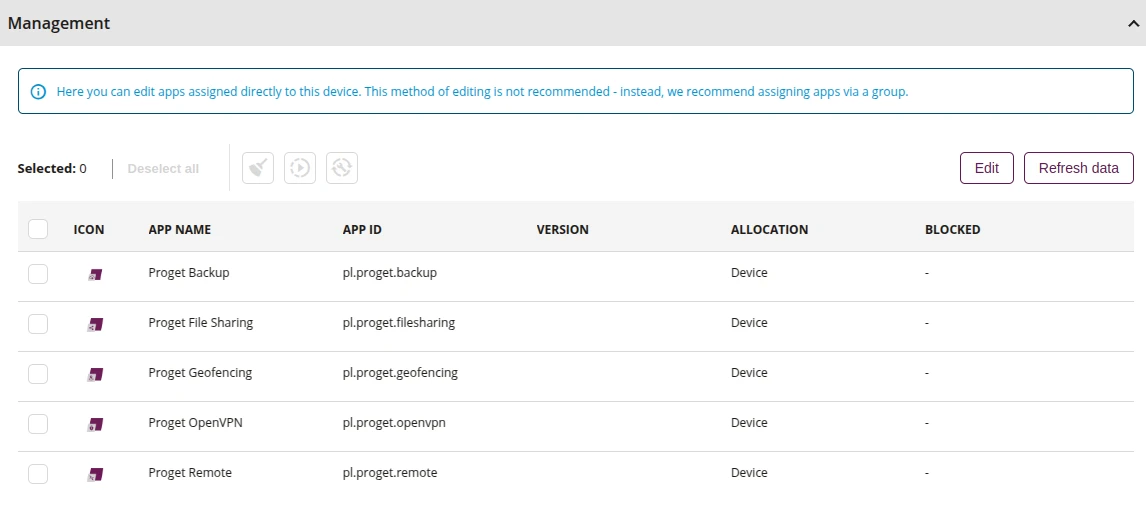Image resolution: width=1146 pixels, height=508 pixels.
Task: Click the Management section title
Action: click(59, 23)
